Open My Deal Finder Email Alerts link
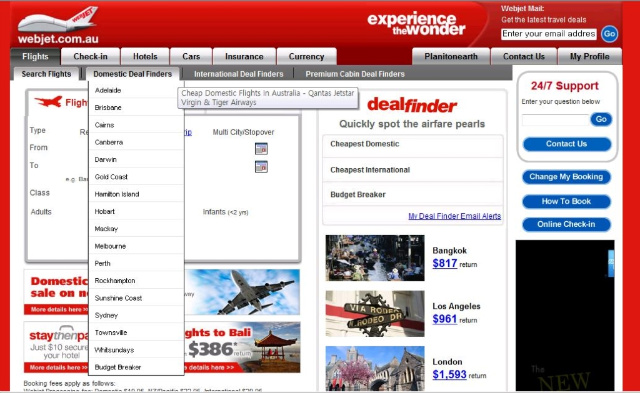 454,216
